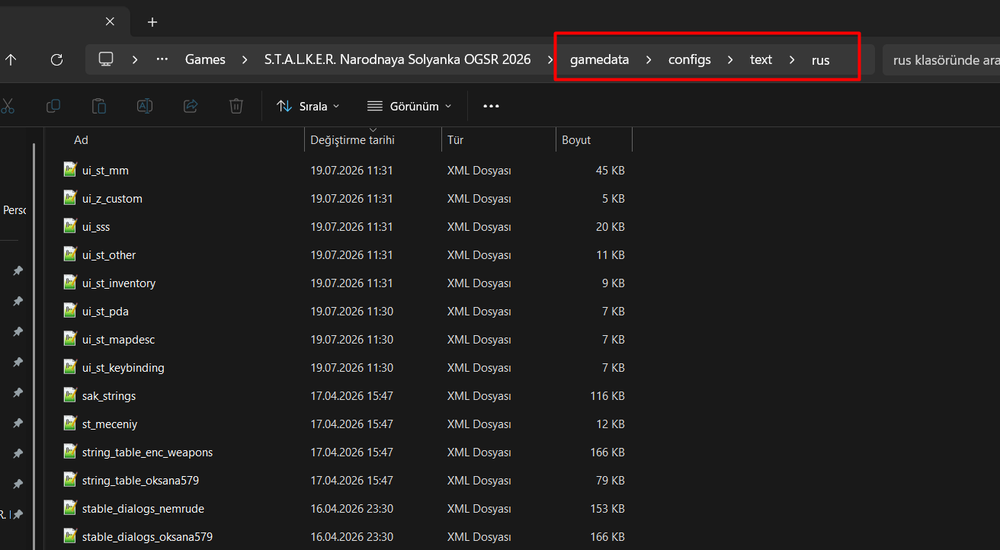Open the toolbar's three-dot more options menu

[491, 106]
